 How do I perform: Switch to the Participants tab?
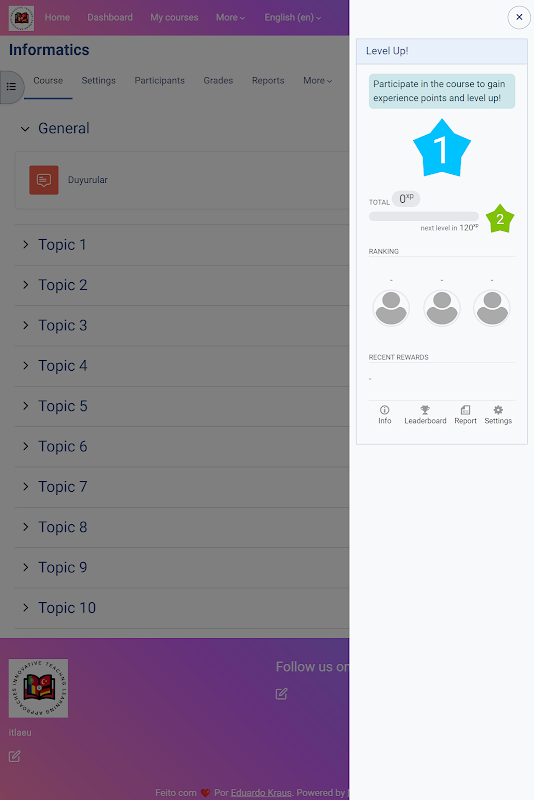pos(160,81)
